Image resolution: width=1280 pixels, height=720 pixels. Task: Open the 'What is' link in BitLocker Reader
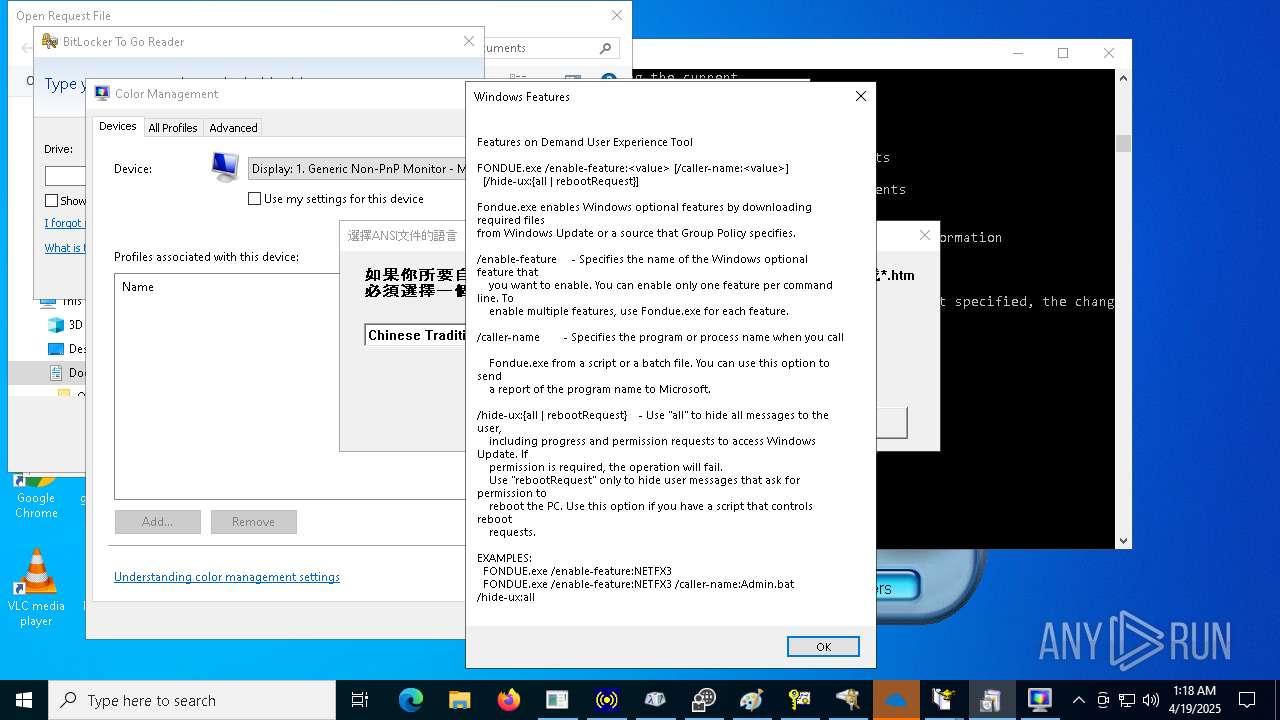click(x=64, y=248)
